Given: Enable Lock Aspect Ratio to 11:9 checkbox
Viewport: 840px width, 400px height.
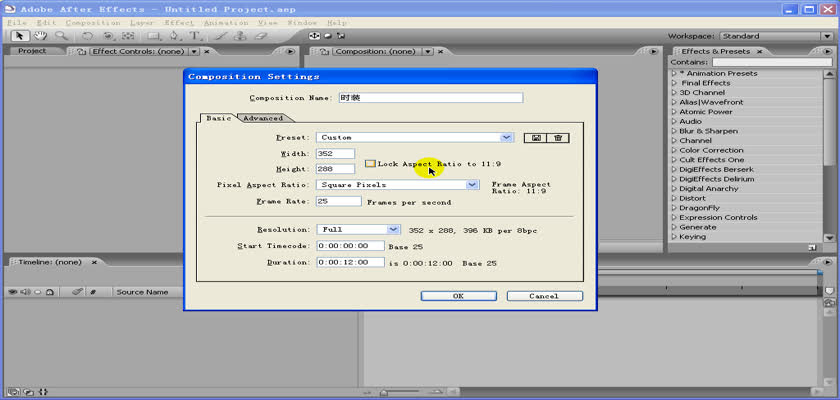Looking at the screenshot, I should (370, 163).
